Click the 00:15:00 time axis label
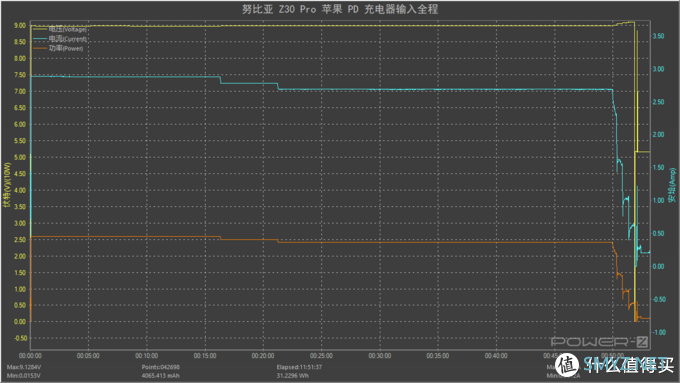This screenshot has width=680, height=383. (x=205, y=356)
